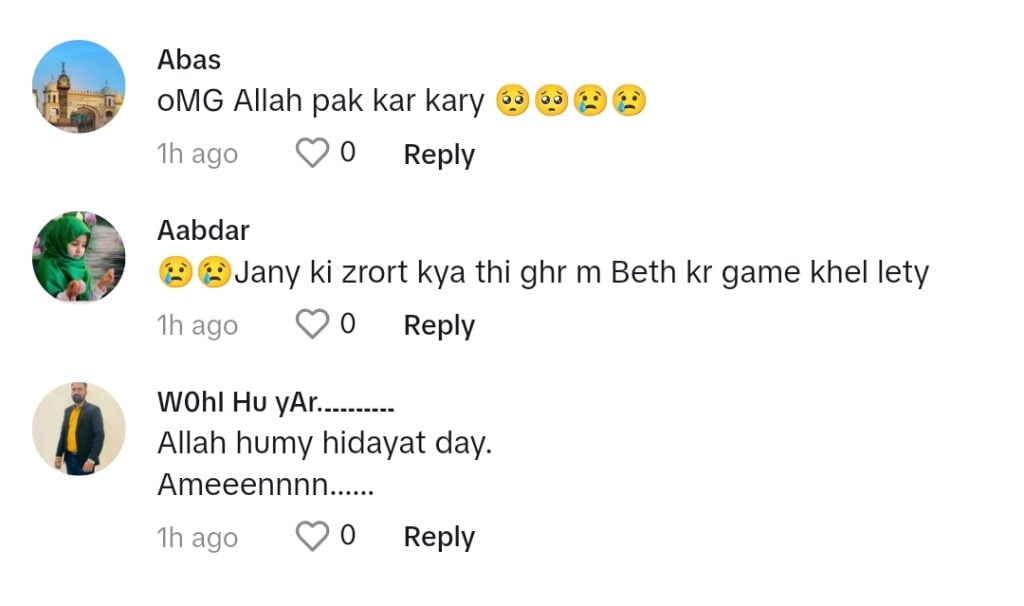The width and height of the screenshot is (1024, 606).
Task: Visit the Aabdar username link
Action: click(203, 231)
